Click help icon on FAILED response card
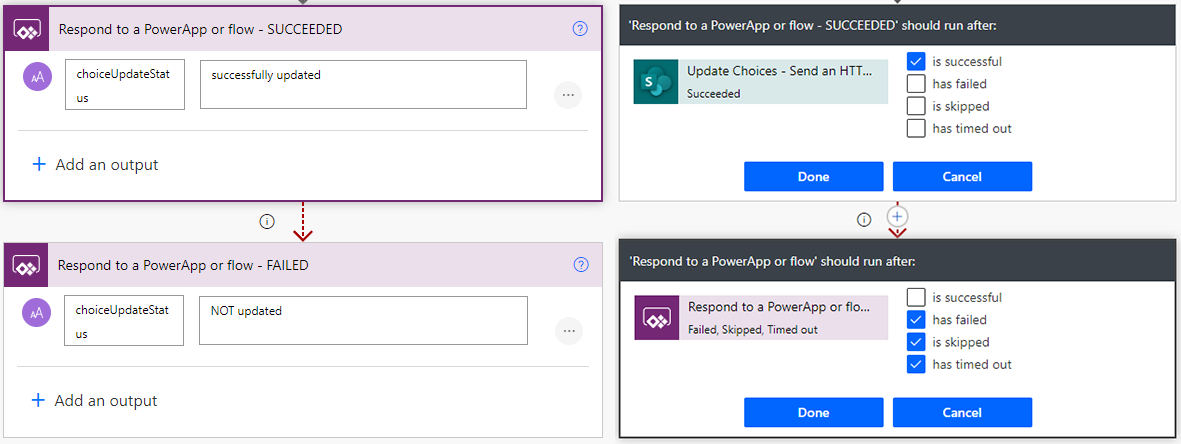 click(580, 265)
